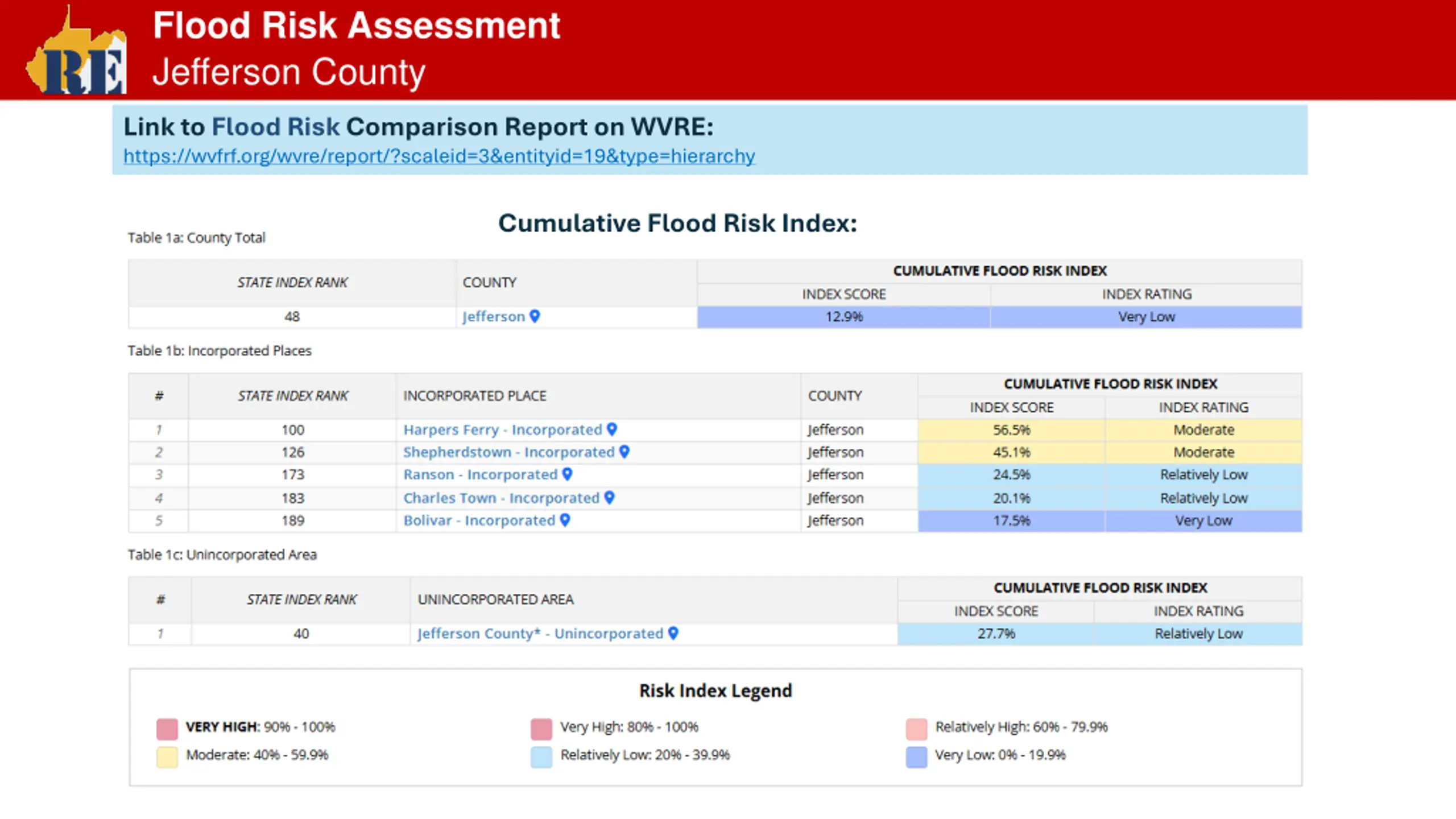Image resolution: width=1456 pixels, height=819 pixels.
Task: Open the Bolivar - Incorporated link
Action: coord(479,521)
